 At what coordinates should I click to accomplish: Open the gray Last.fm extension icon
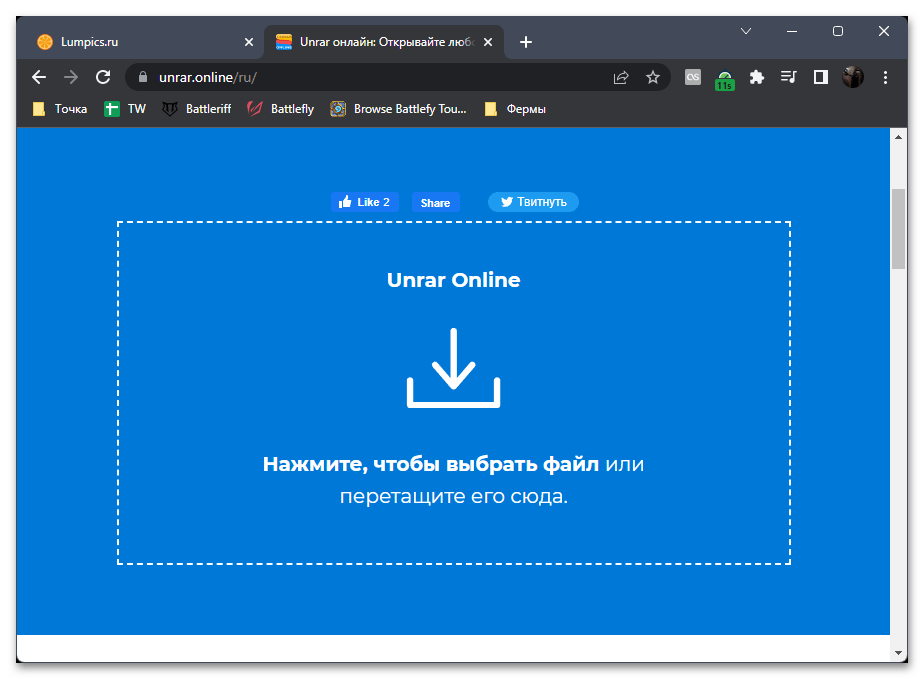[x=693, y=77]
